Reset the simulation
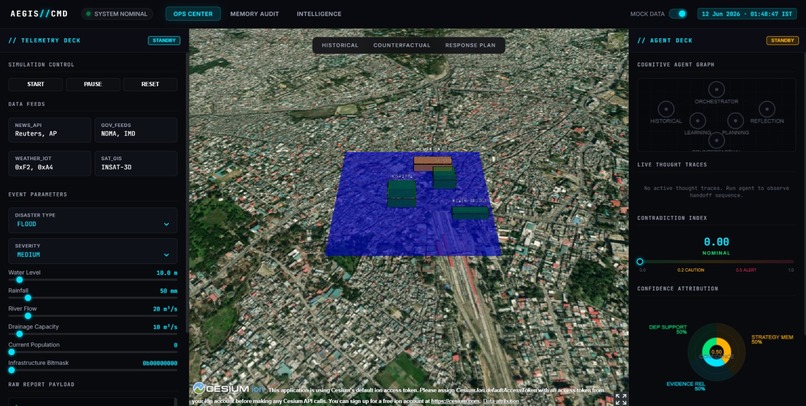The width and height of the screenshot is (806, 406). [150, 84]
